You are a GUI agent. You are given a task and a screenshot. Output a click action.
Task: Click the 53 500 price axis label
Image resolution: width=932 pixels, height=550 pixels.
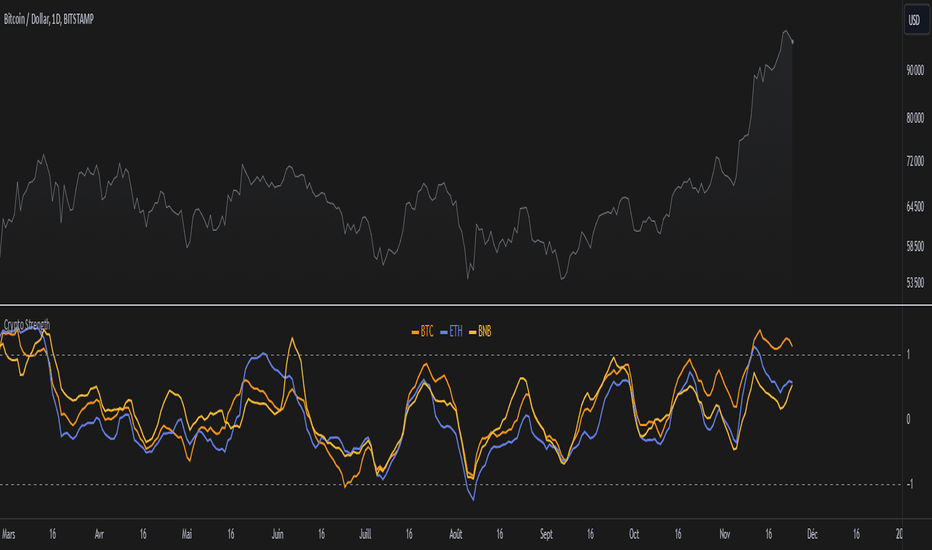915,282
